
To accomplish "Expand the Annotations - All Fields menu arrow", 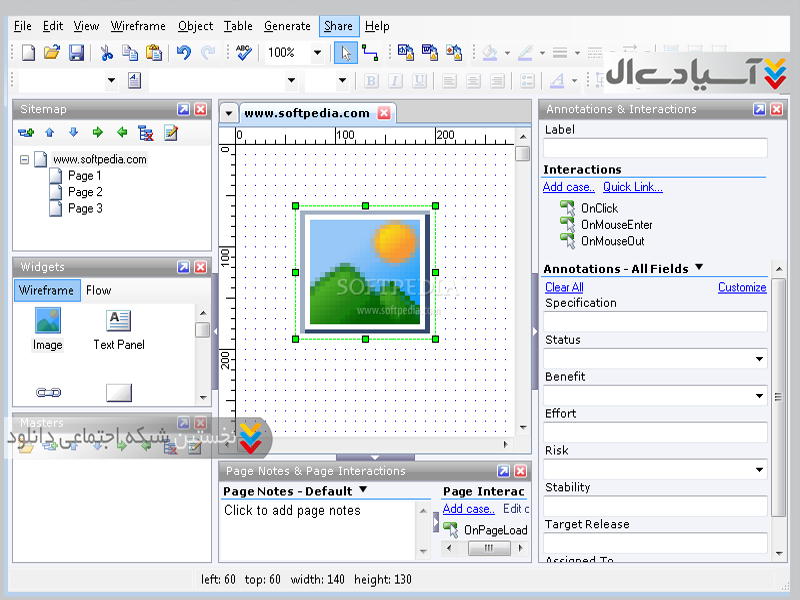I will (698, 267).
